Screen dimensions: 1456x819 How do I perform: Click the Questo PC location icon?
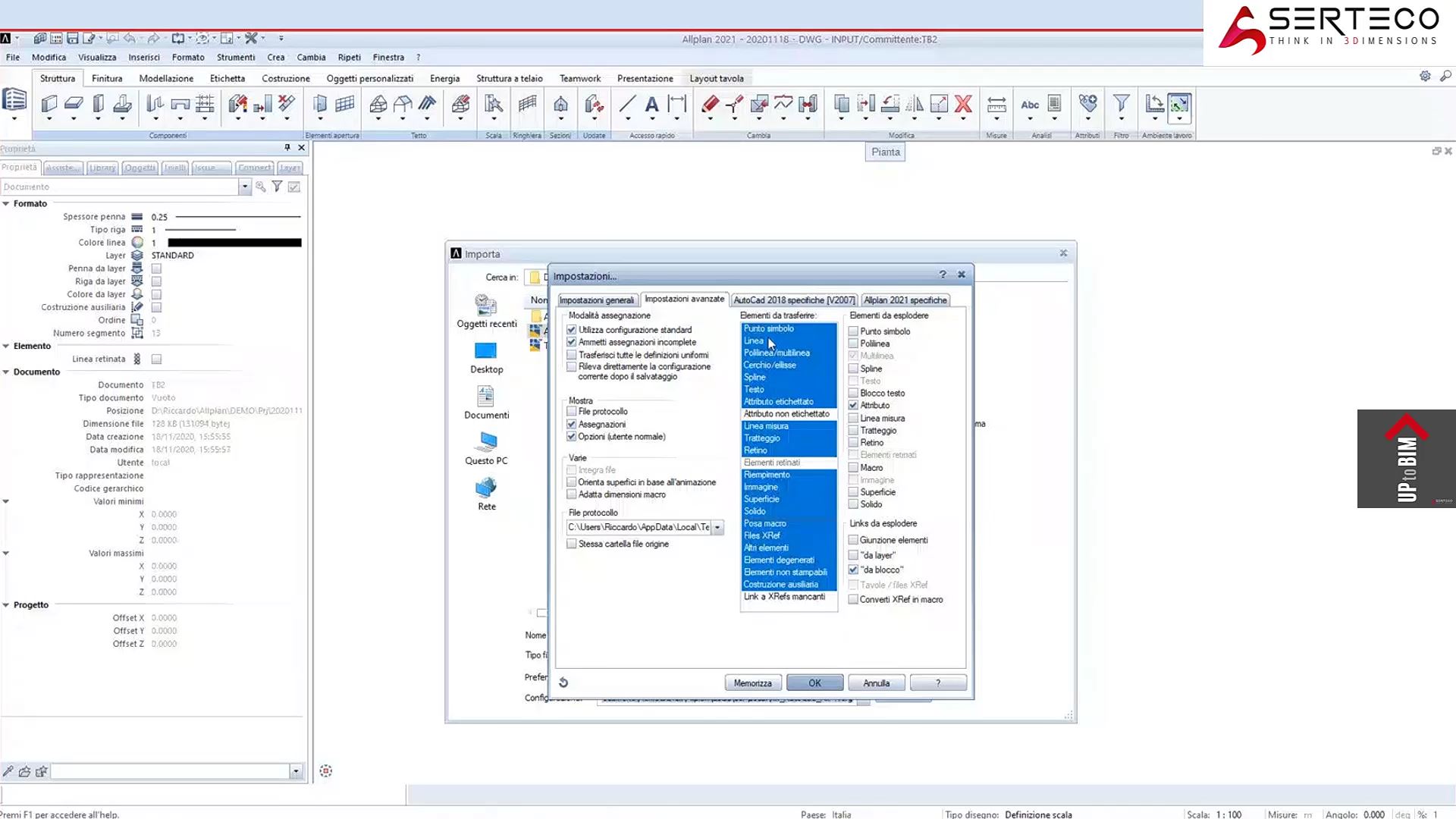click(486, 449)
